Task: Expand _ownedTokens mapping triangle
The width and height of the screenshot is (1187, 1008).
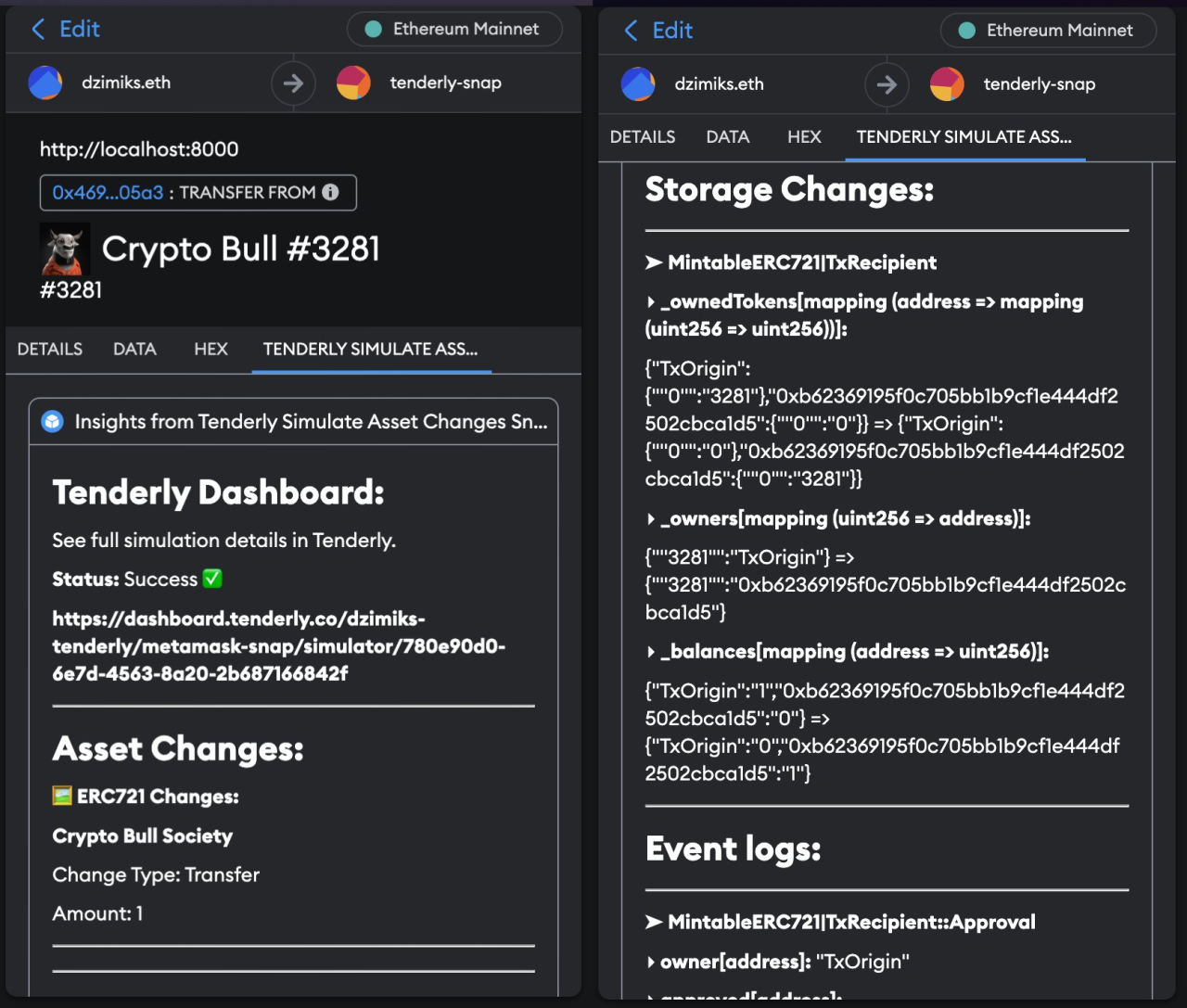Action: (x=651, y=302)
